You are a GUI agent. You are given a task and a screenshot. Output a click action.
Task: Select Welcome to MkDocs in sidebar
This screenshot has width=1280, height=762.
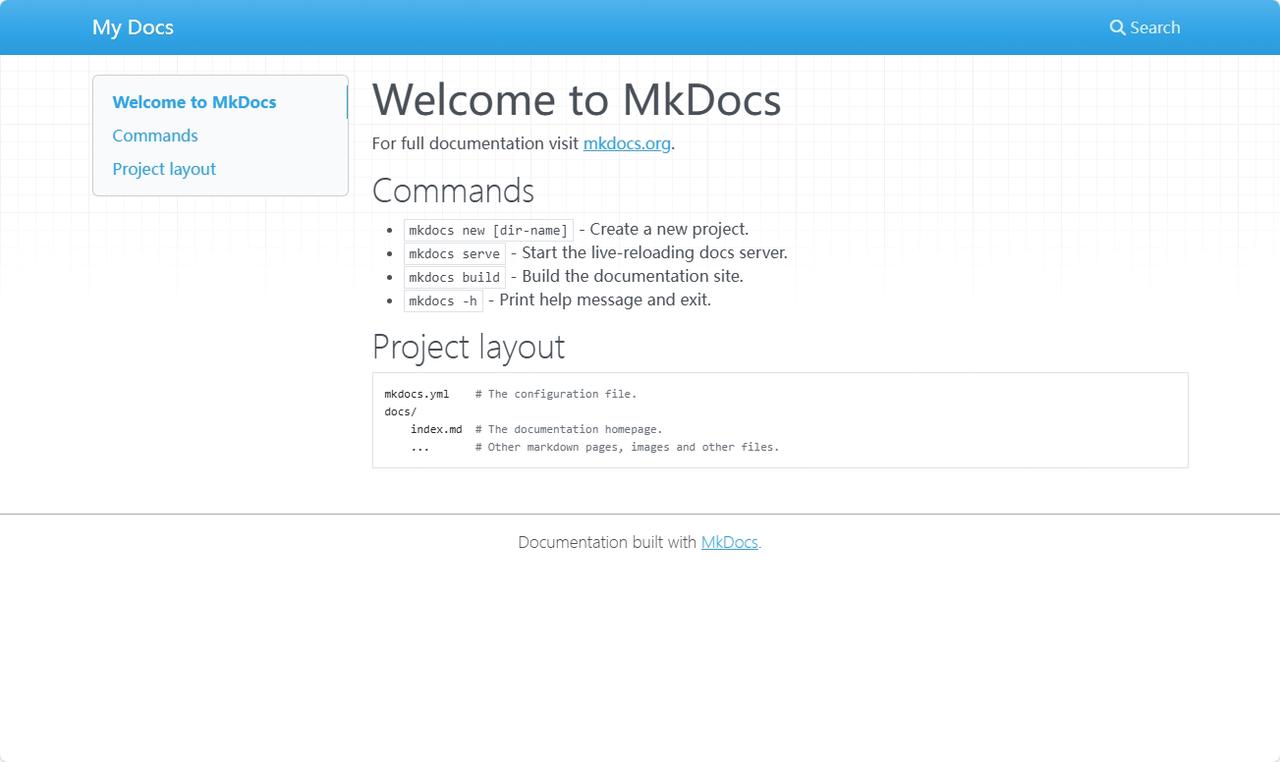click(x=194, y=102)
